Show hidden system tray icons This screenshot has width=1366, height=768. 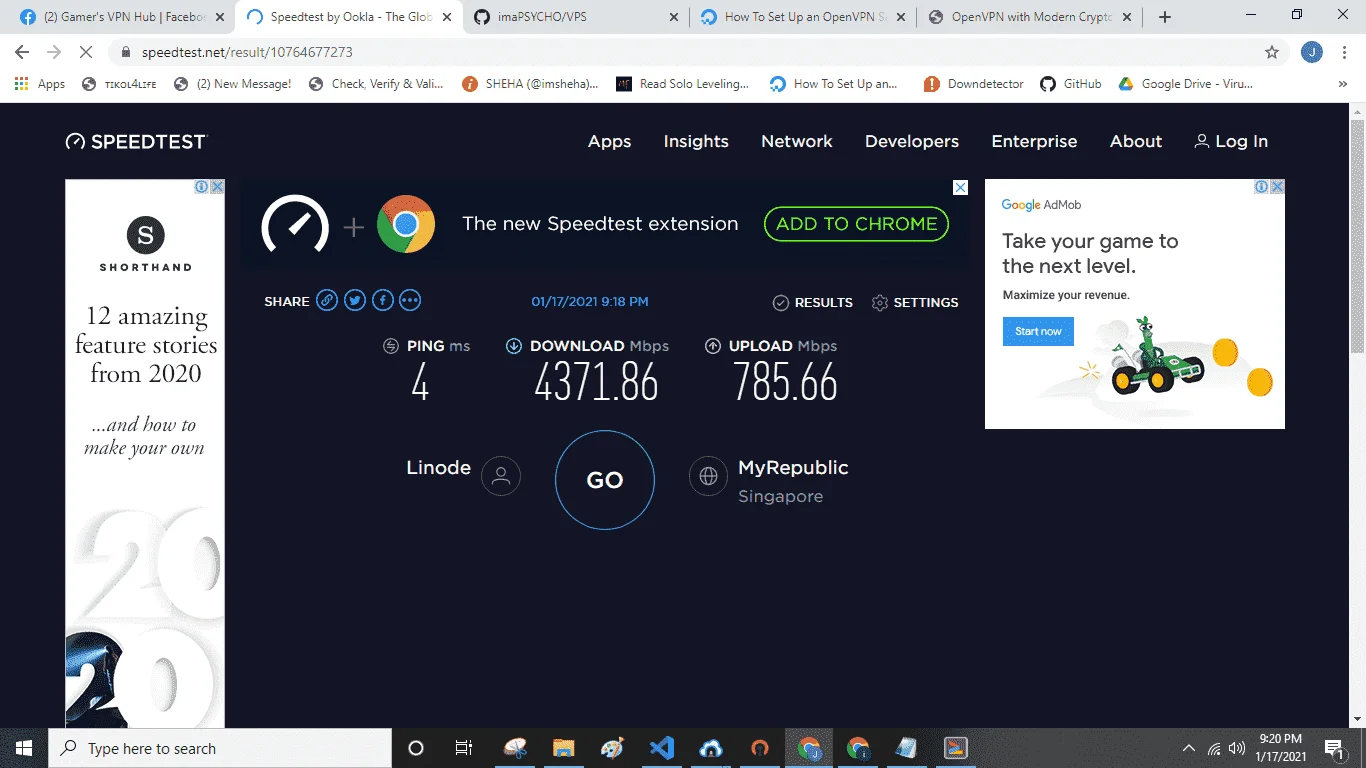coord(1189,748)
